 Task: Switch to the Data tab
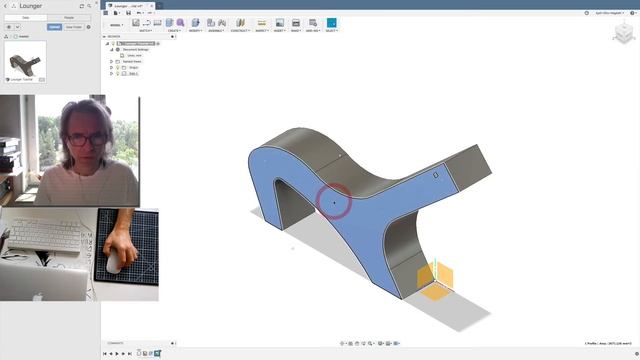pos(26,18)
